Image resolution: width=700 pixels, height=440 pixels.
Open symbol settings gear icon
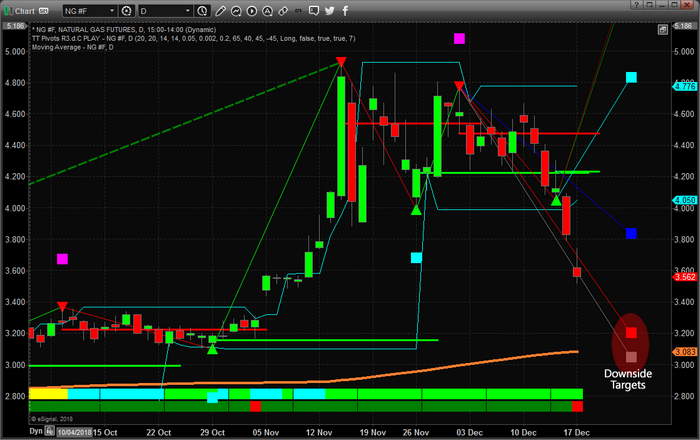point(127,11)
